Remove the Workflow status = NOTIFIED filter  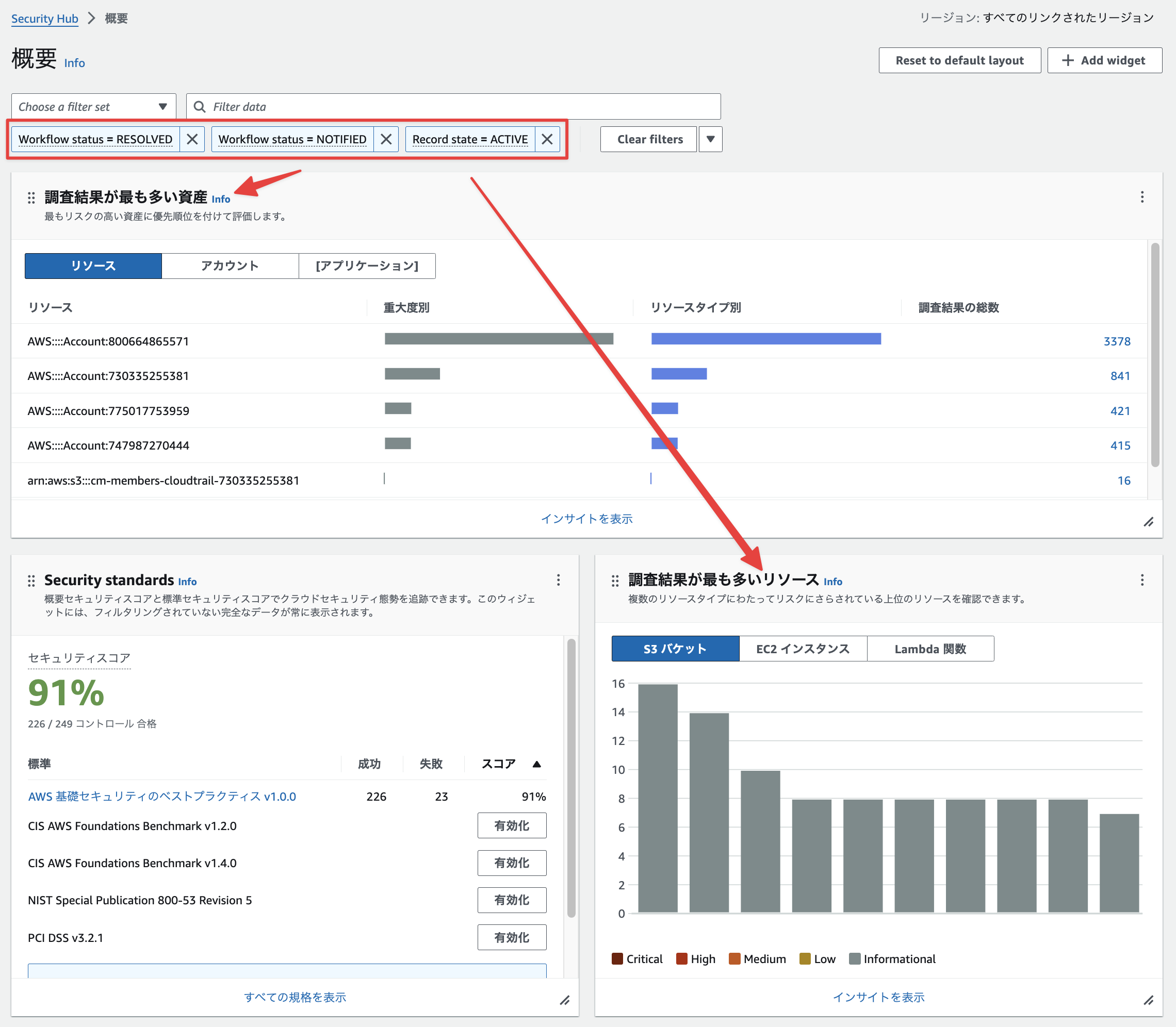[386, 139]
